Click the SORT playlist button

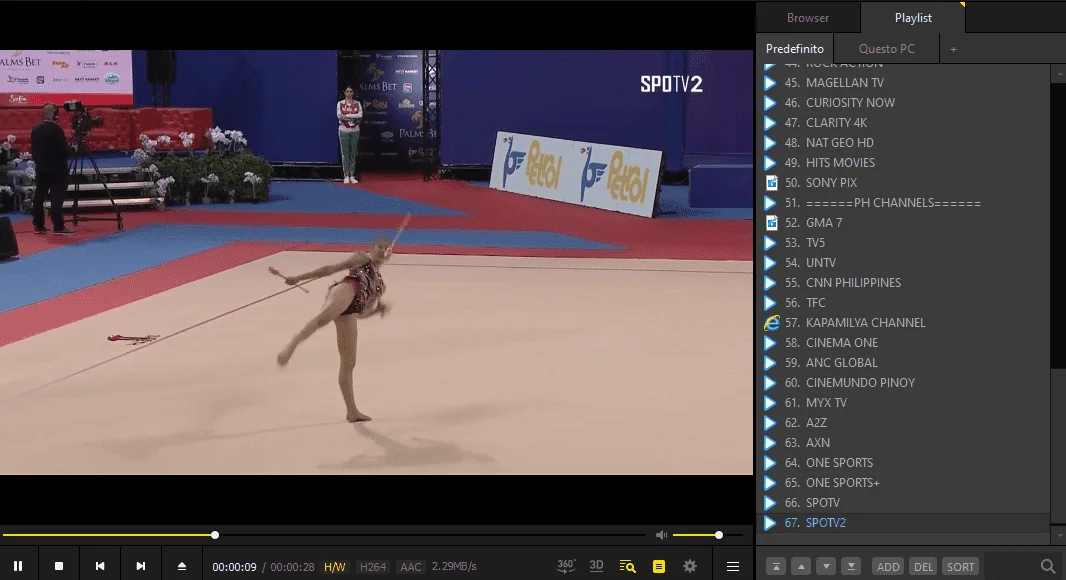pyautogui.click(x=961, y=566)
